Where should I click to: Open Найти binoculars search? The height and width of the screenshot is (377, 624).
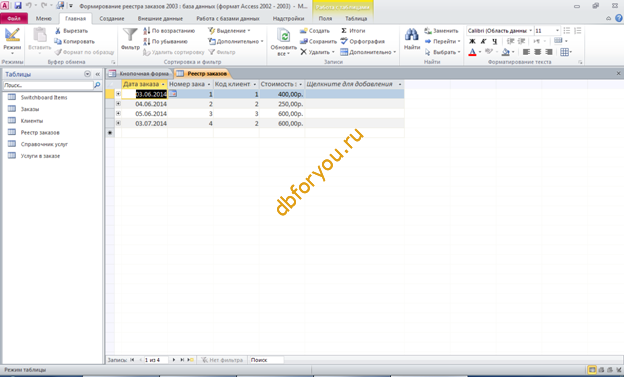click(x=412, y=39)
